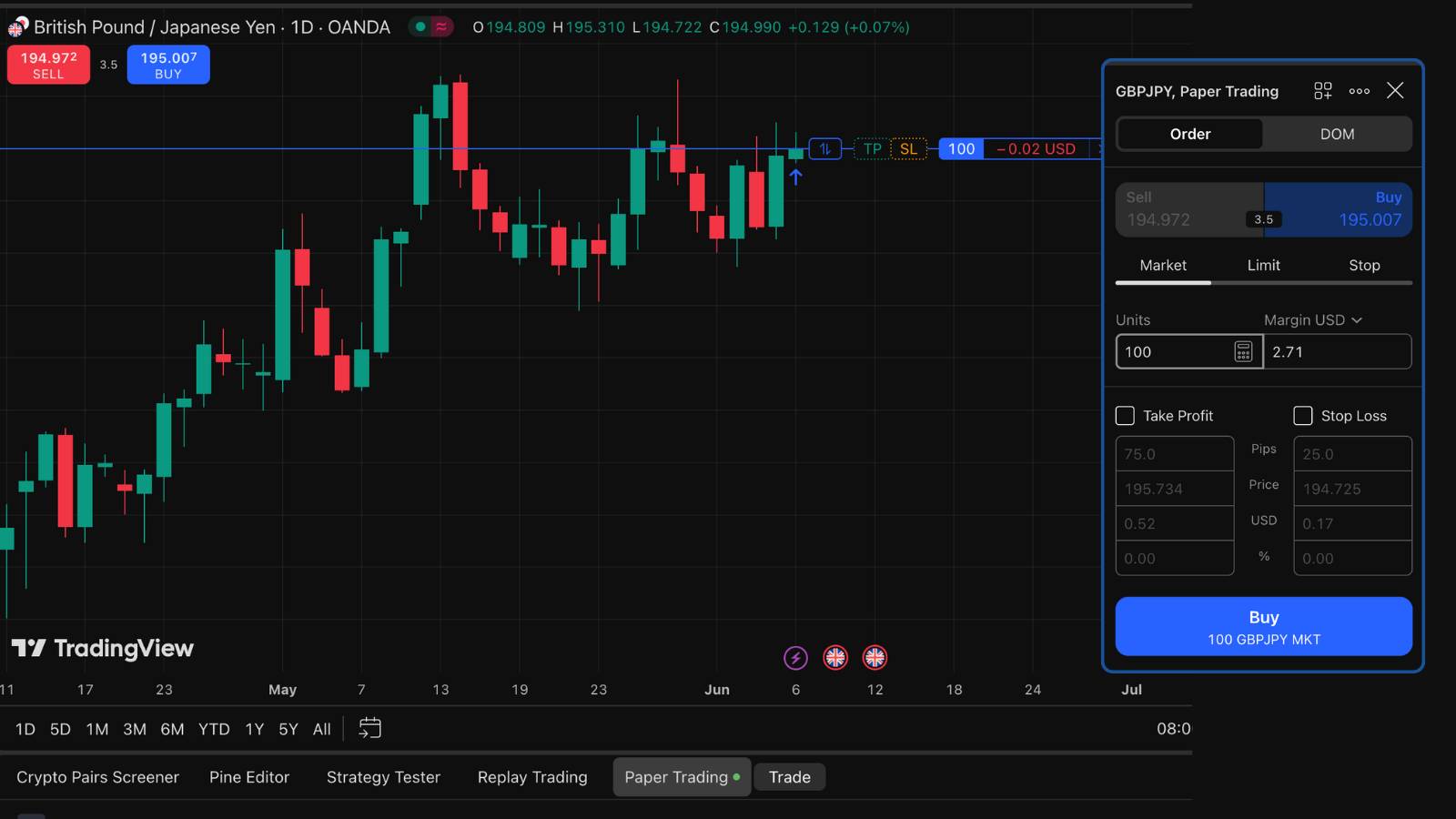
Task: Click the purple lightning economic event icon
Action: (796, 657)
